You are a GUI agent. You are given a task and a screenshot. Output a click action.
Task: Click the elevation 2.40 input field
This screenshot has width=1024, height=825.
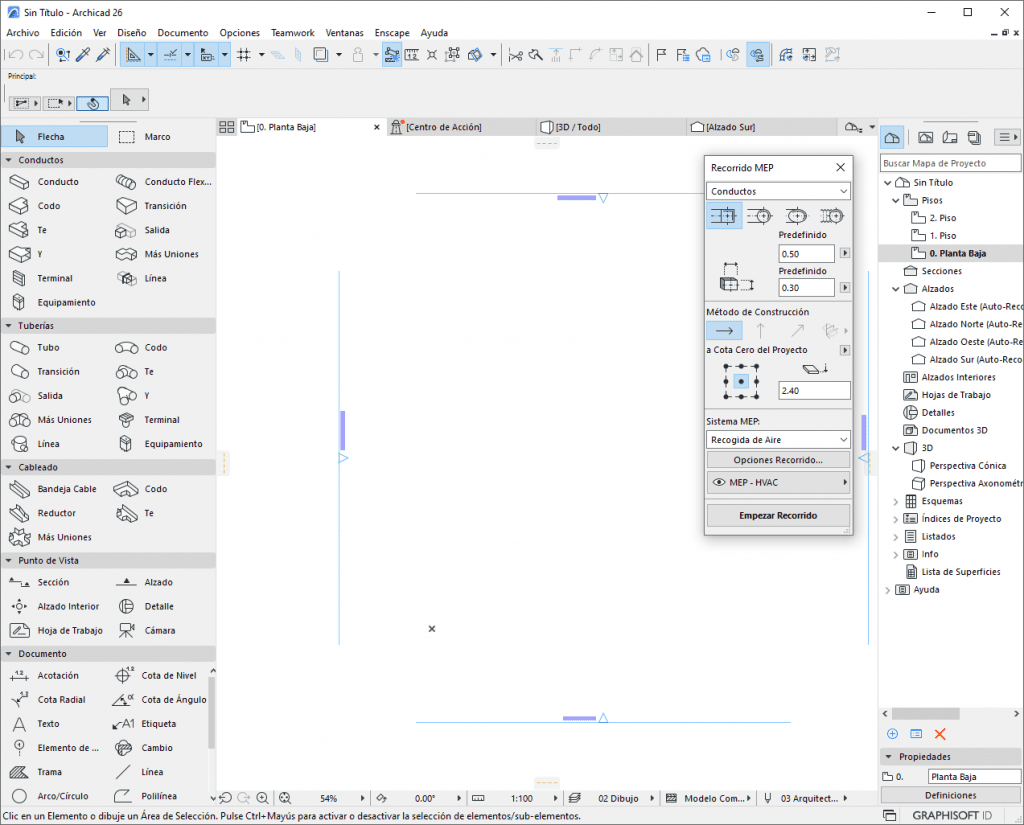point(814,391)
